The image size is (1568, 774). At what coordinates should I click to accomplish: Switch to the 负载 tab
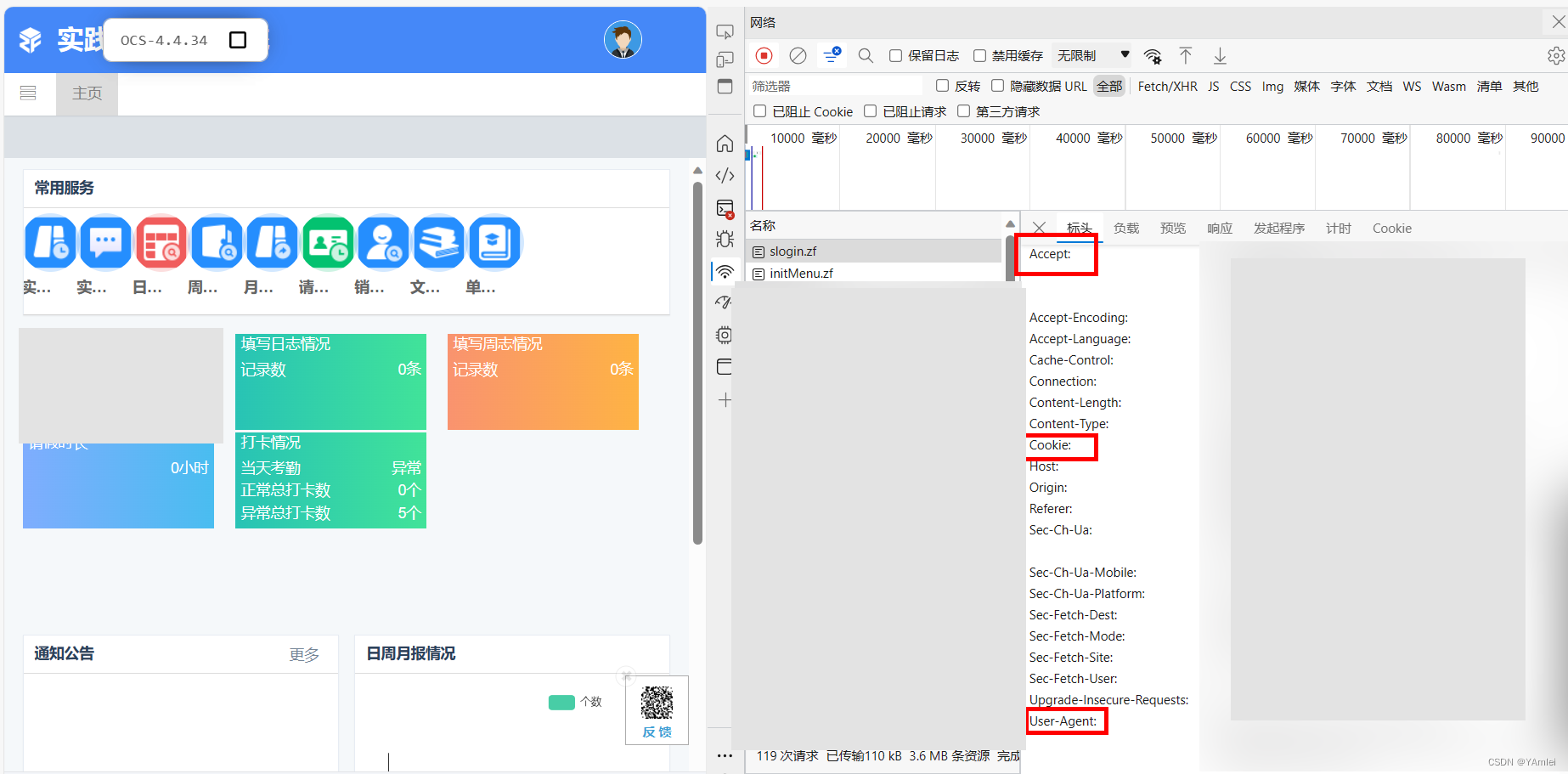(1126, 229)
